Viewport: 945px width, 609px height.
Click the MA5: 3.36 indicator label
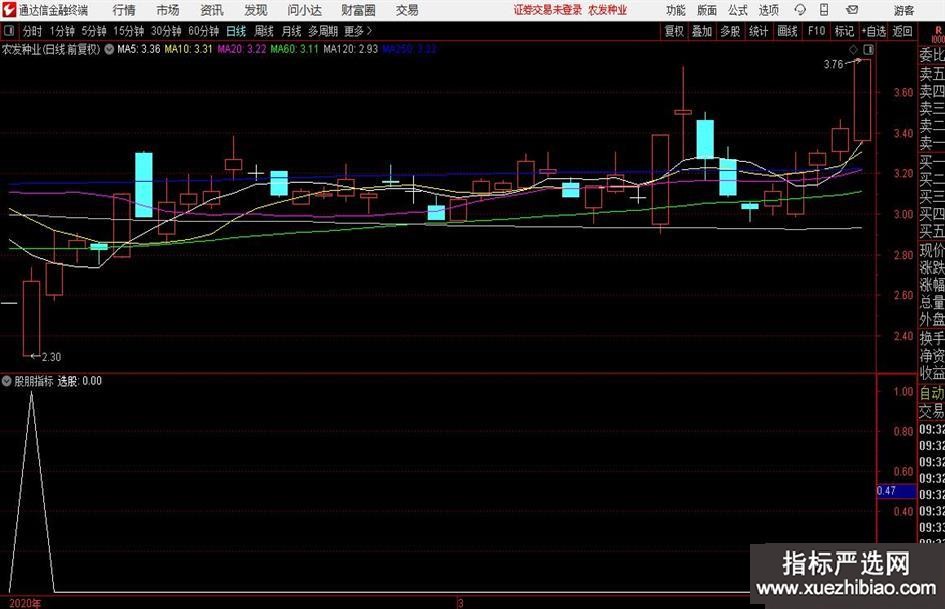pyautogui.click(x=139, y=49)
